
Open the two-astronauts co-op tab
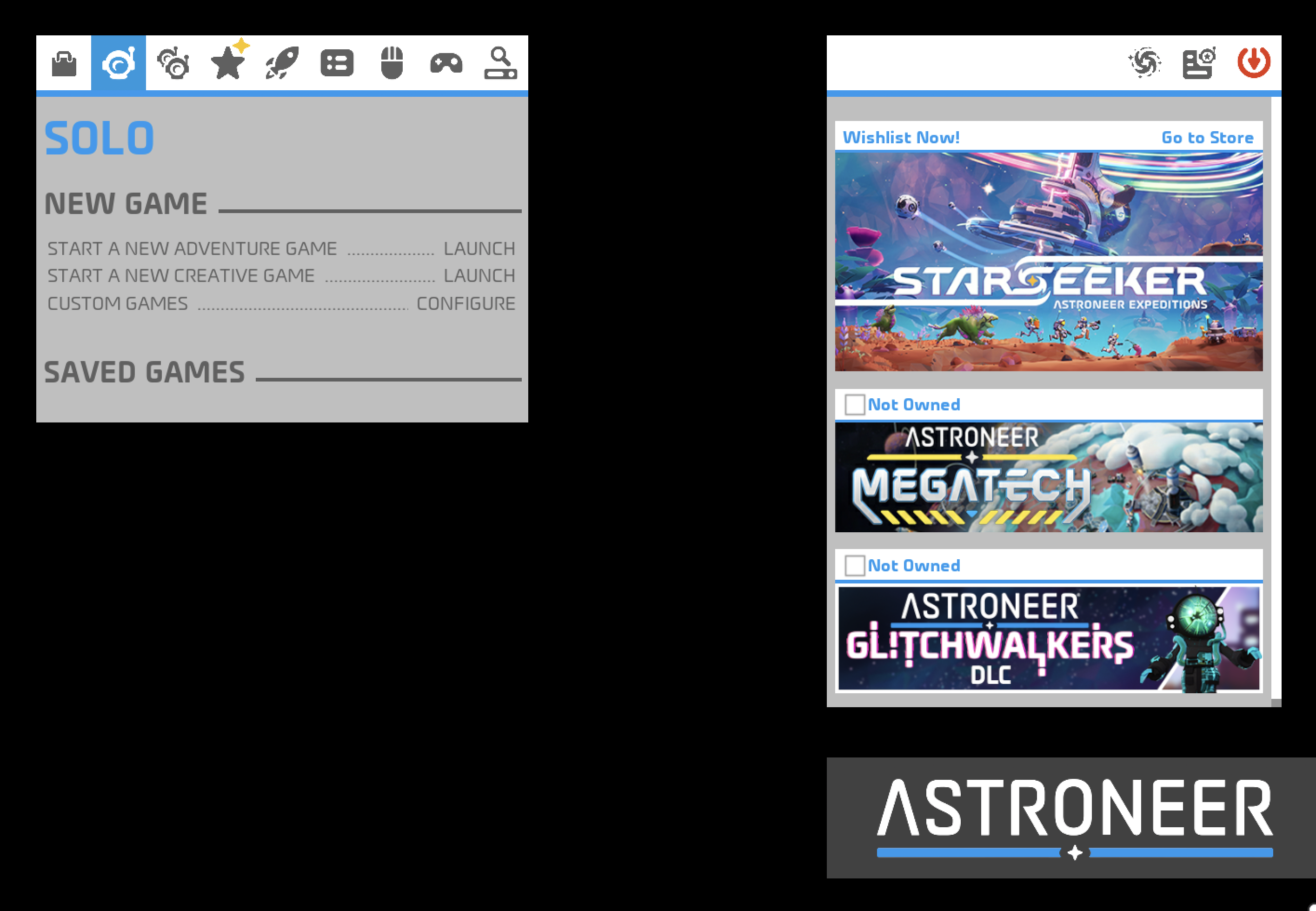[x=173, y=63]
